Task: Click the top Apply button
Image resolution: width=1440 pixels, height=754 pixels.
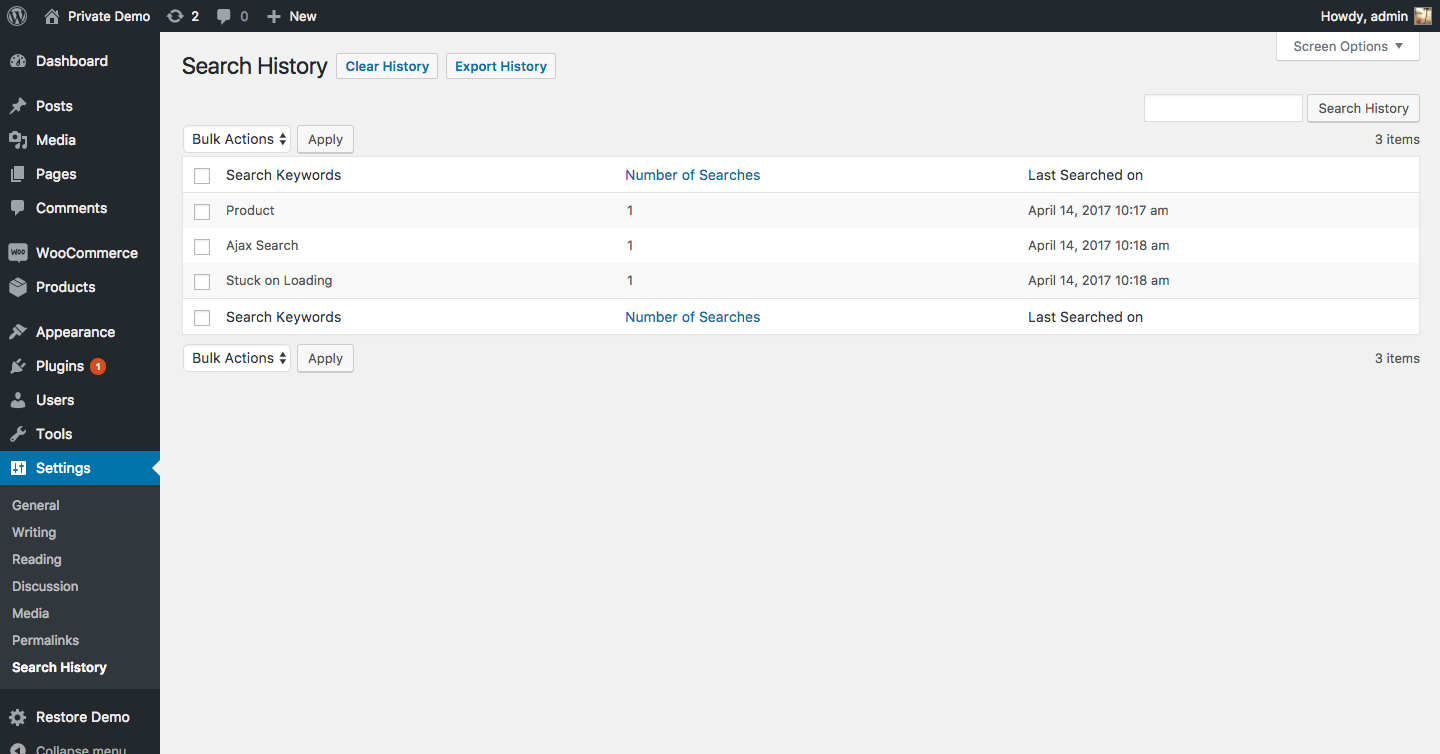Action: pos(325,139)
